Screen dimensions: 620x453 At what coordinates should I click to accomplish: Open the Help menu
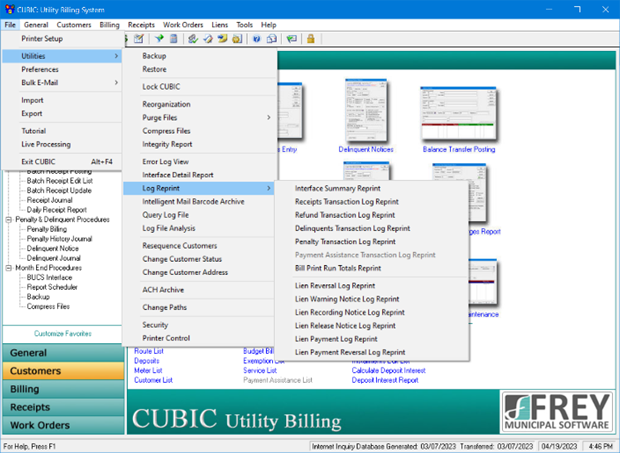(x=268, y=25)
